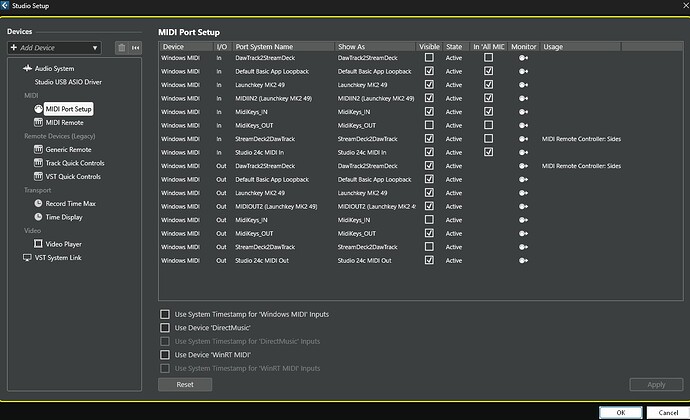Click the Usage column header
Screen dimensions: 690x420
tap(580, 47)
